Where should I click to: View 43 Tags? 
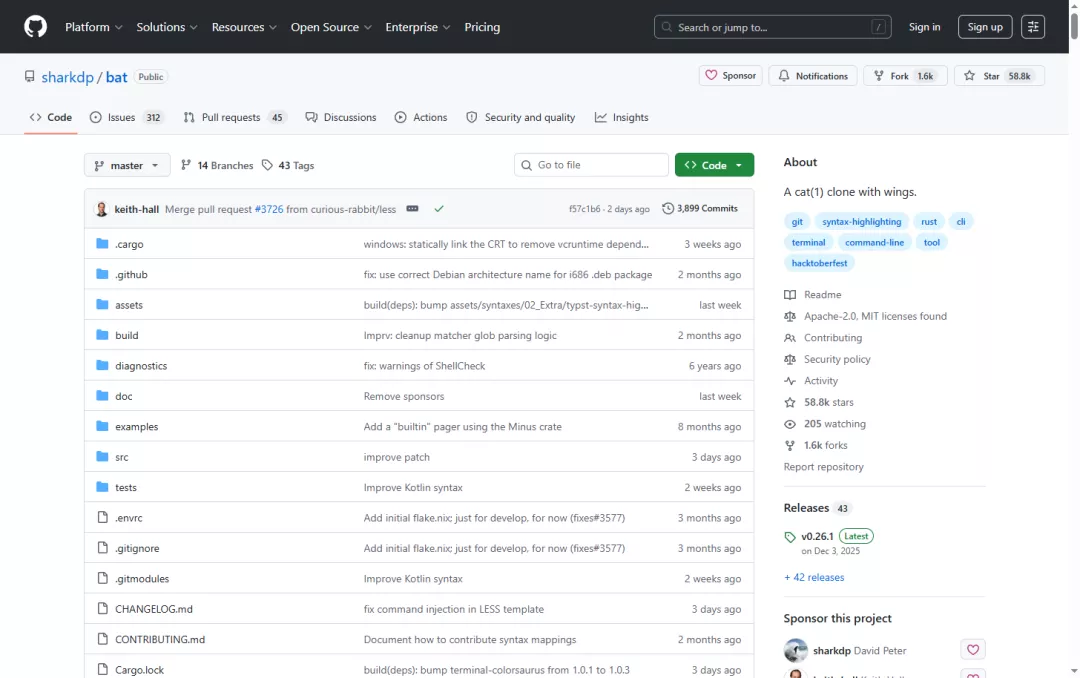click(x=288, y=165)
